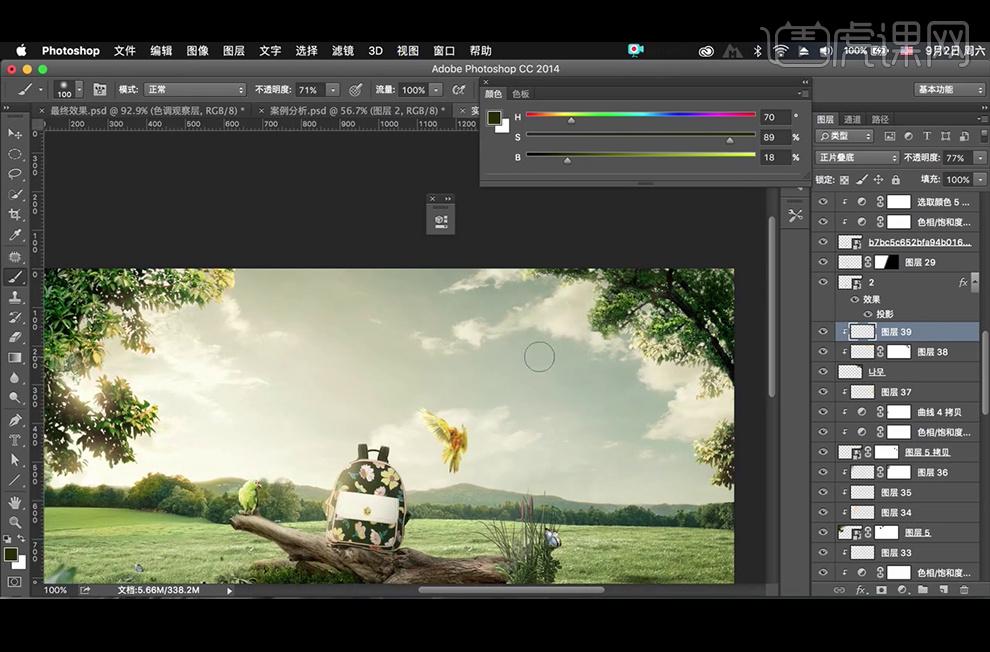Hide the 选取颜色 5 layer
The width and height of the screenshot is (990, 652).
pyautogui.click(x=823, y=202)
